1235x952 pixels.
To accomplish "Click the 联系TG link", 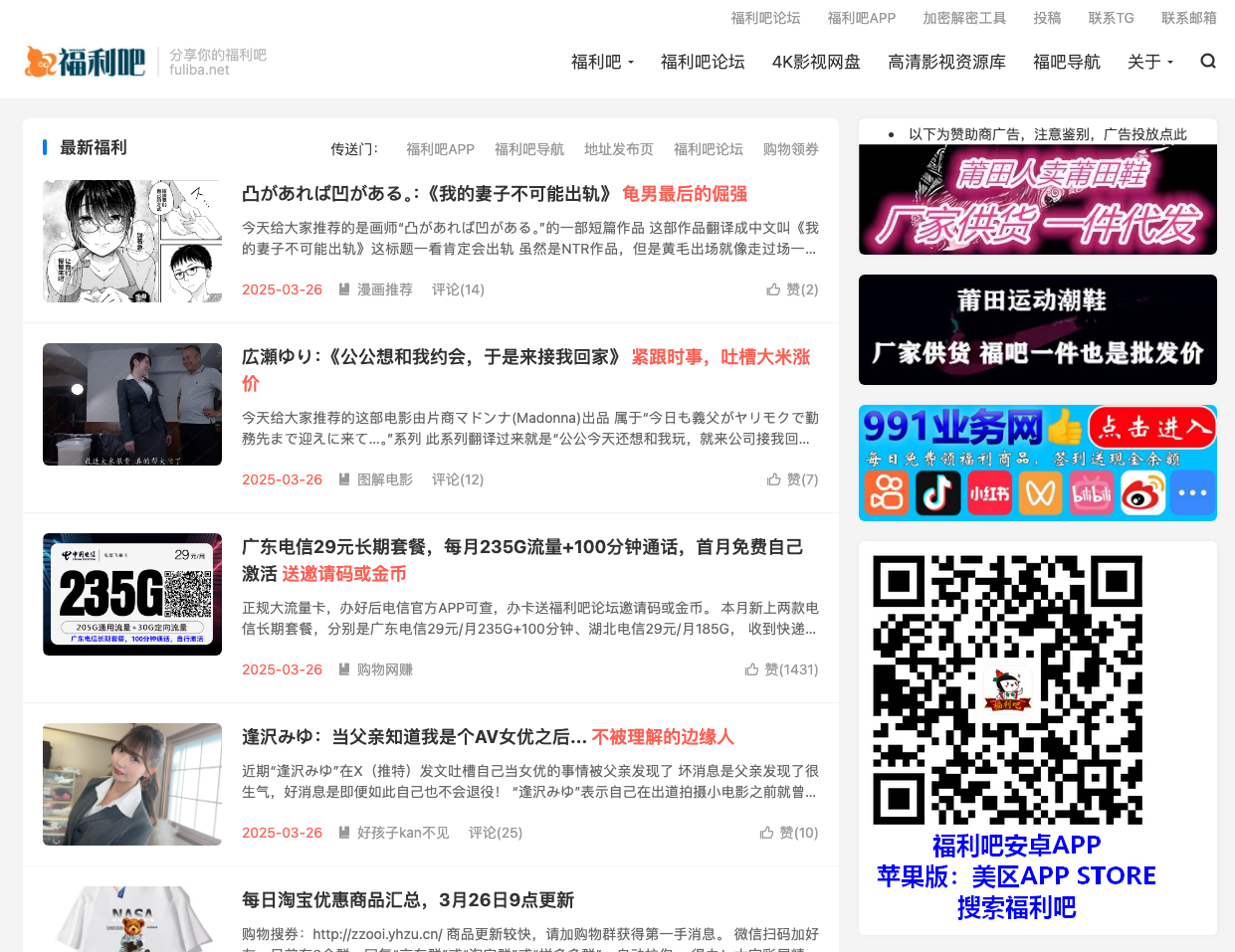I will pos(1112,18).
